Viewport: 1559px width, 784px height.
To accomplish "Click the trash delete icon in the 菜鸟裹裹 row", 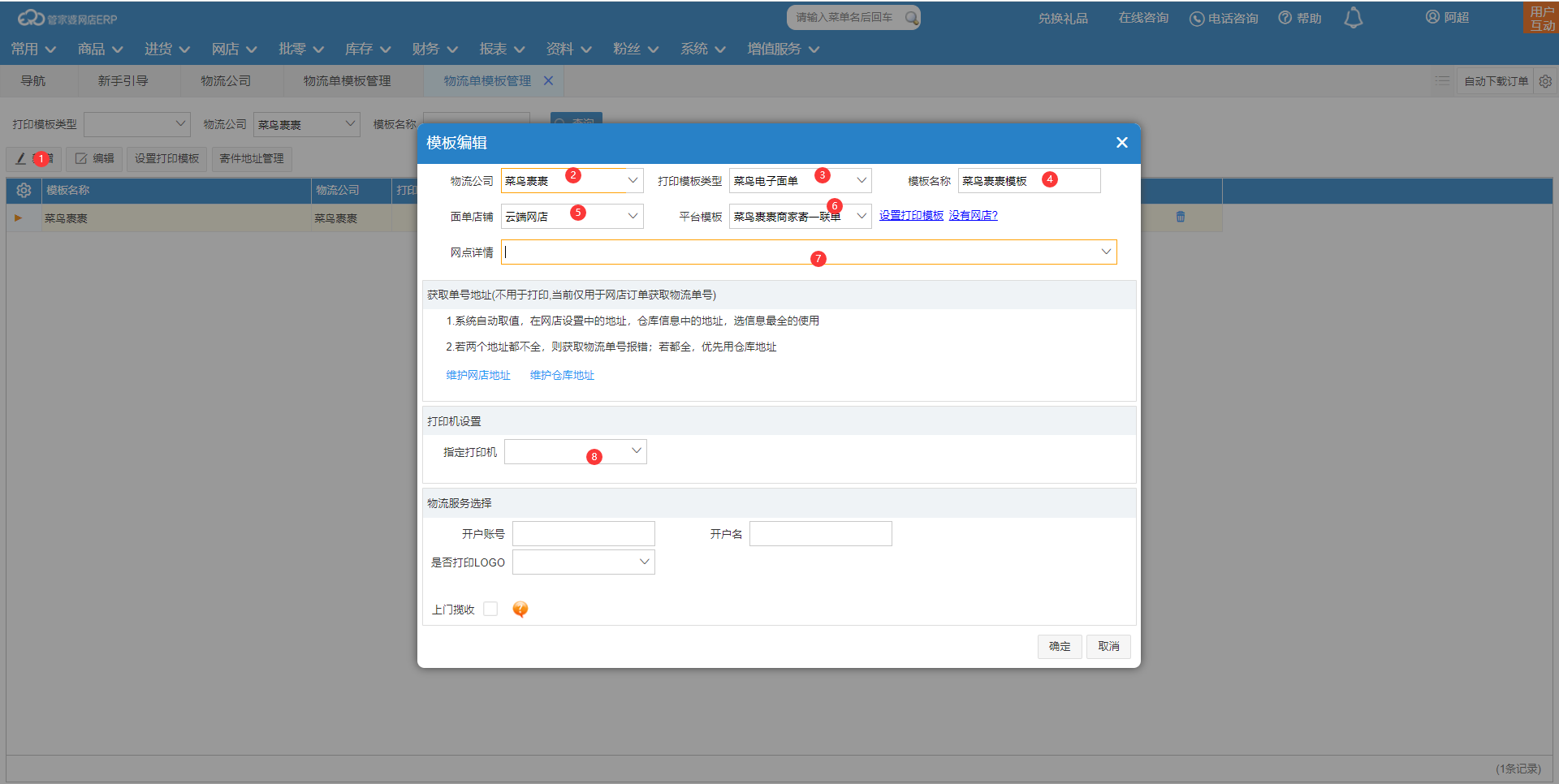I will [x=1181, y=217].
